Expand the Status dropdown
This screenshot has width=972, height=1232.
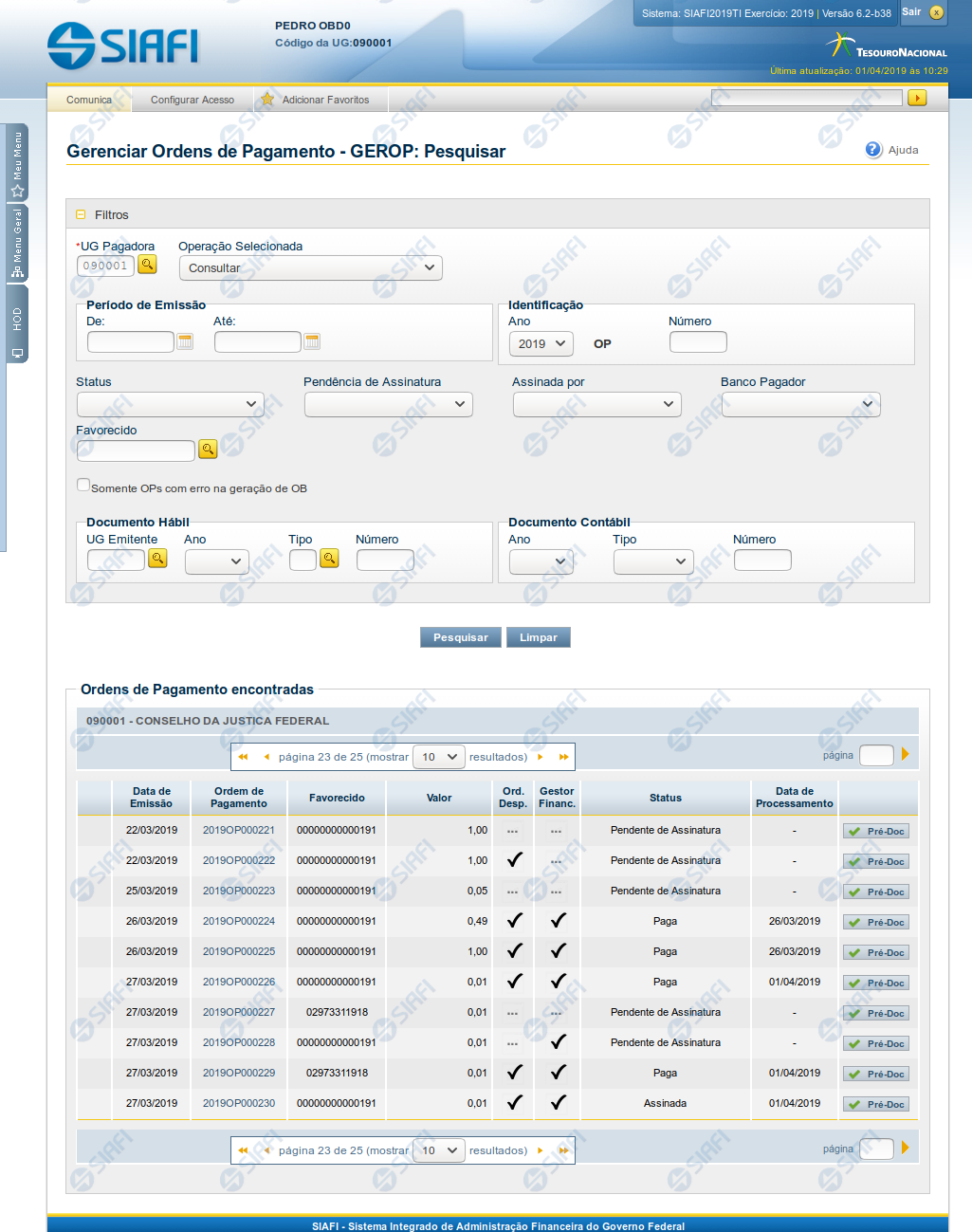170,404
